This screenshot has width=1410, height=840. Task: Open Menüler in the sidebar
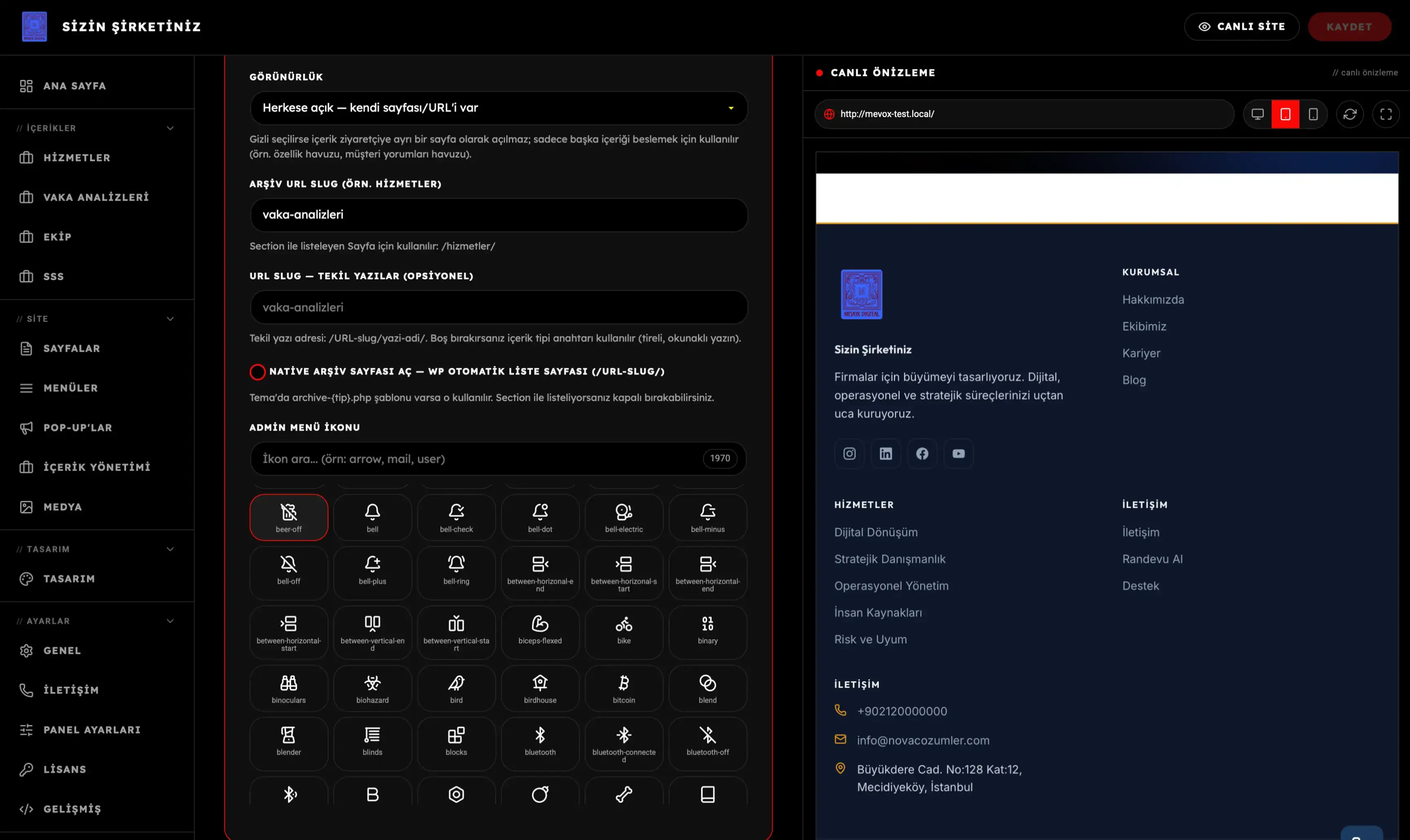pyautogui.click(x=97, y=388)
